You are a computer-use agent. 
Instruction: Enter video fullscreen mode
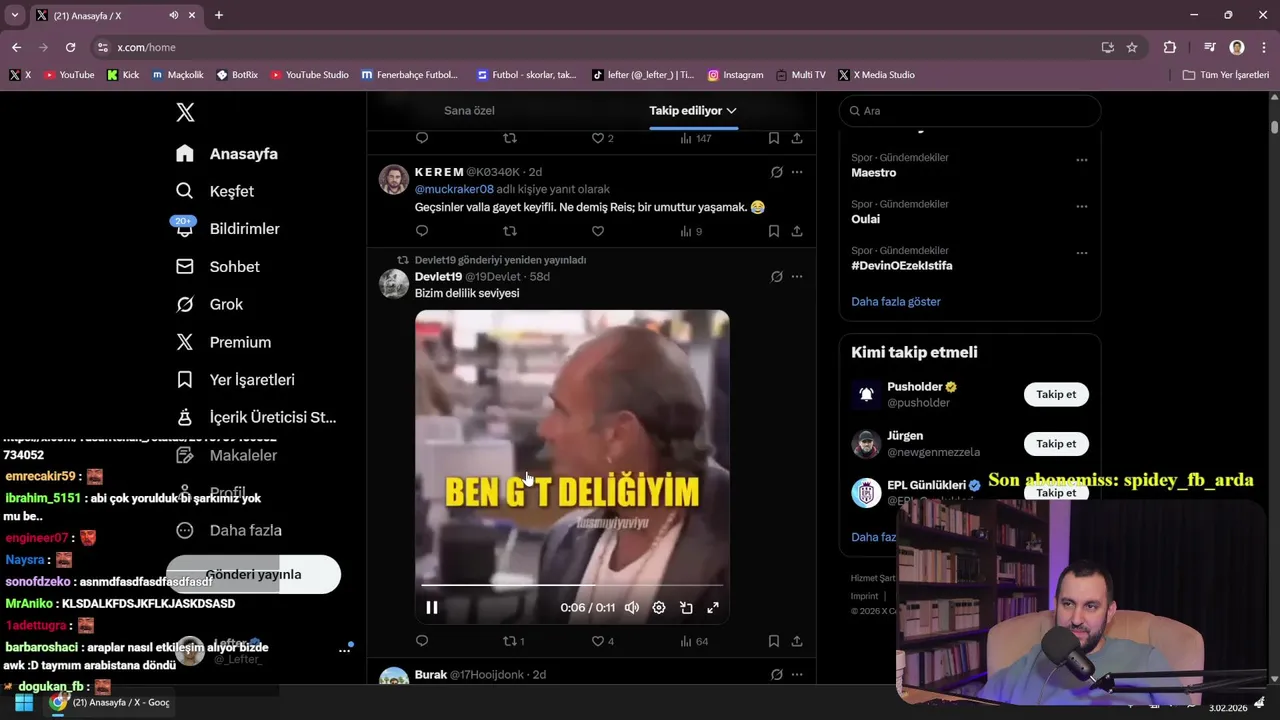(x=713, y=607)
